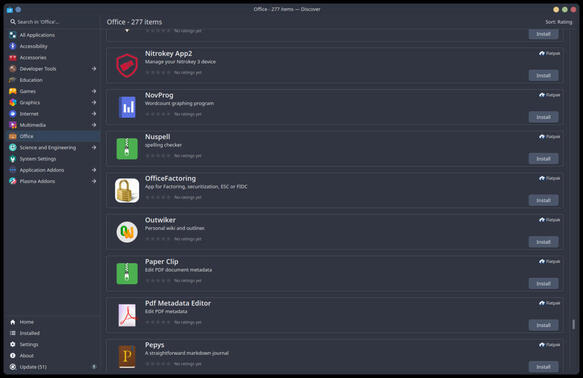
Task: Expand the Games subcategories arrow
Action: click(94, 91)
